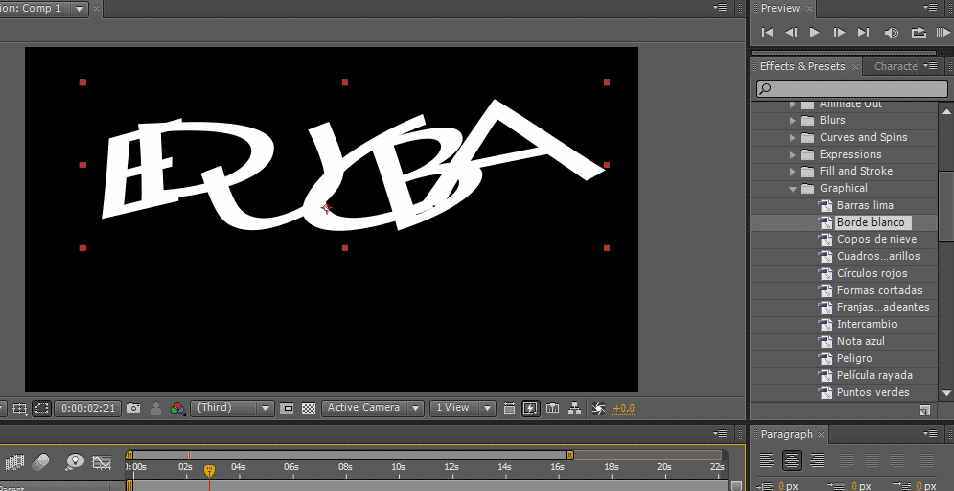Align text left in Paragraph panel

[x=767, y=461]
